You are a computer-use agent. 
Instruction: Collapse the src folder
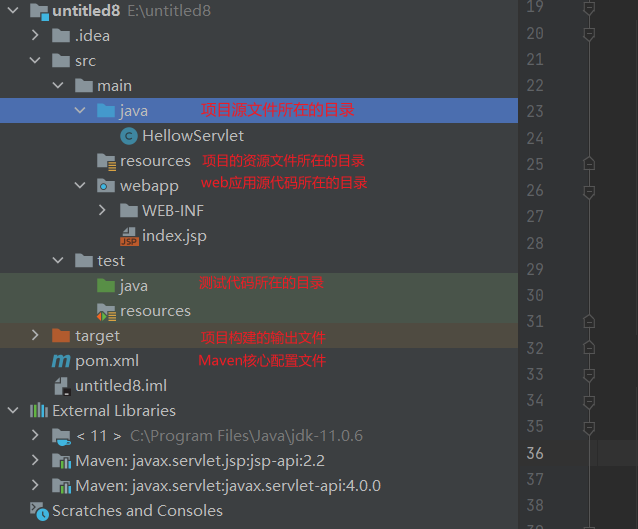[x=35, y=60]
